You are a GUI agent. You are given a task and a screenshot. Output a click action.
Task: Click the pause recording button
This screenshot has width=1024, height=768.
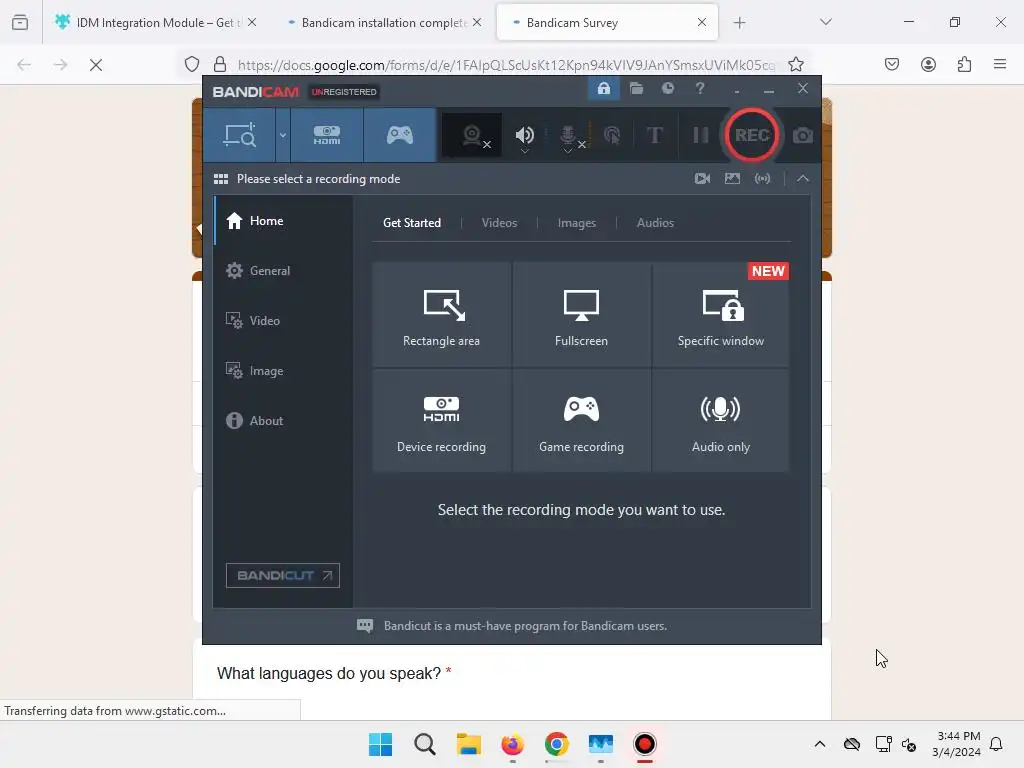click(700, 135)
